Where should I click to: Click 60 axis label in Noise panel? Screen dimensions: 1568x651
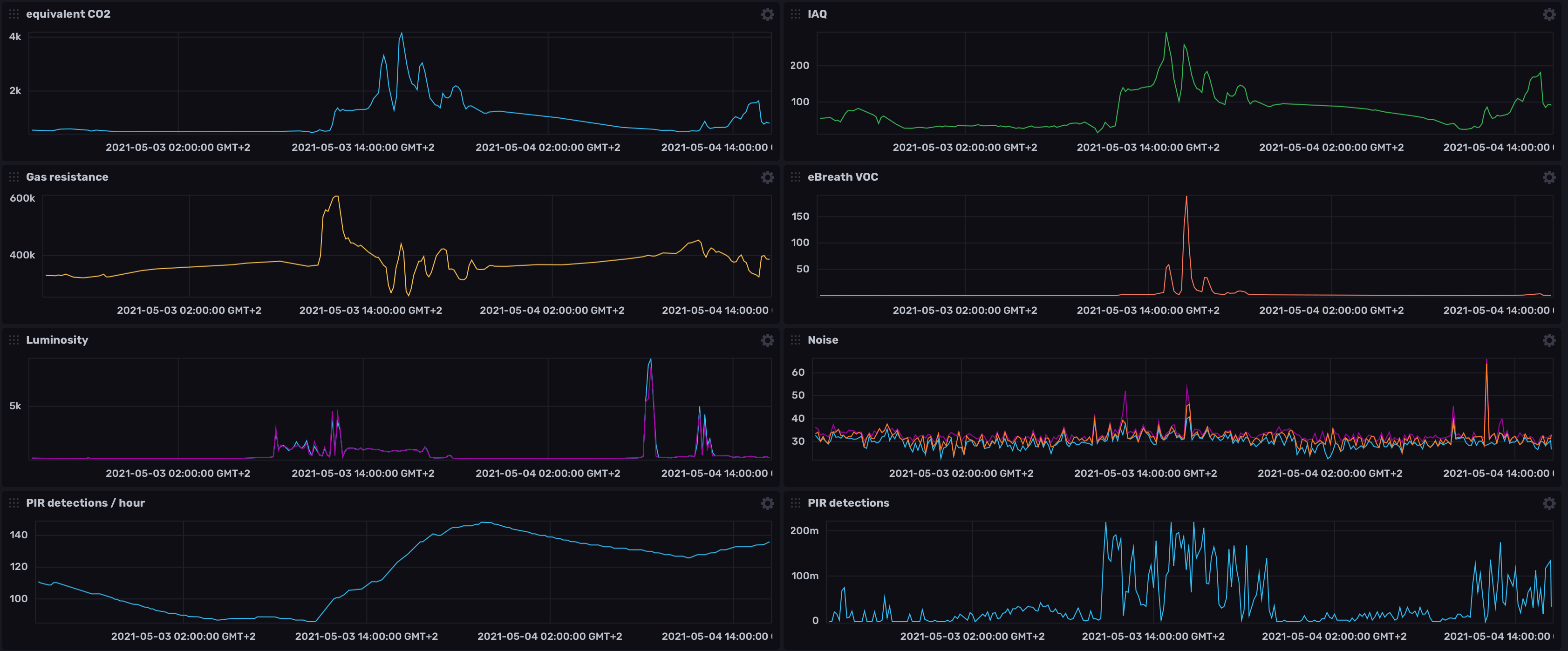click(798, 373)
